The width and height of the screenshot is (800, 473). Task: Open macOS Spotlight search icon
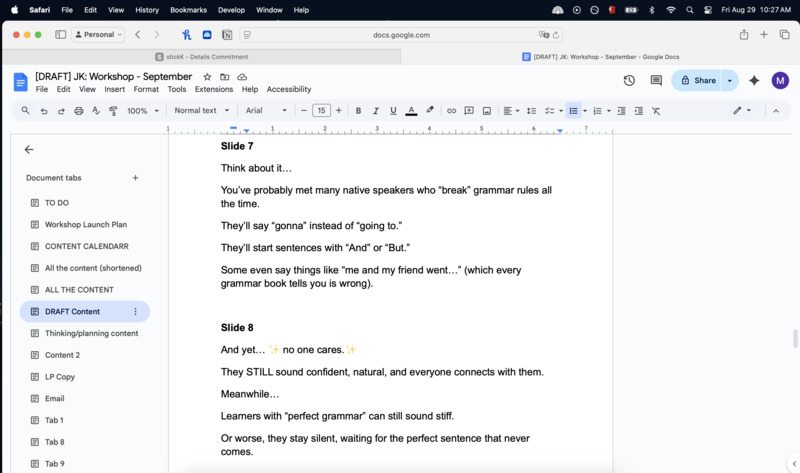pyautogui.click(x=690, y=10)
